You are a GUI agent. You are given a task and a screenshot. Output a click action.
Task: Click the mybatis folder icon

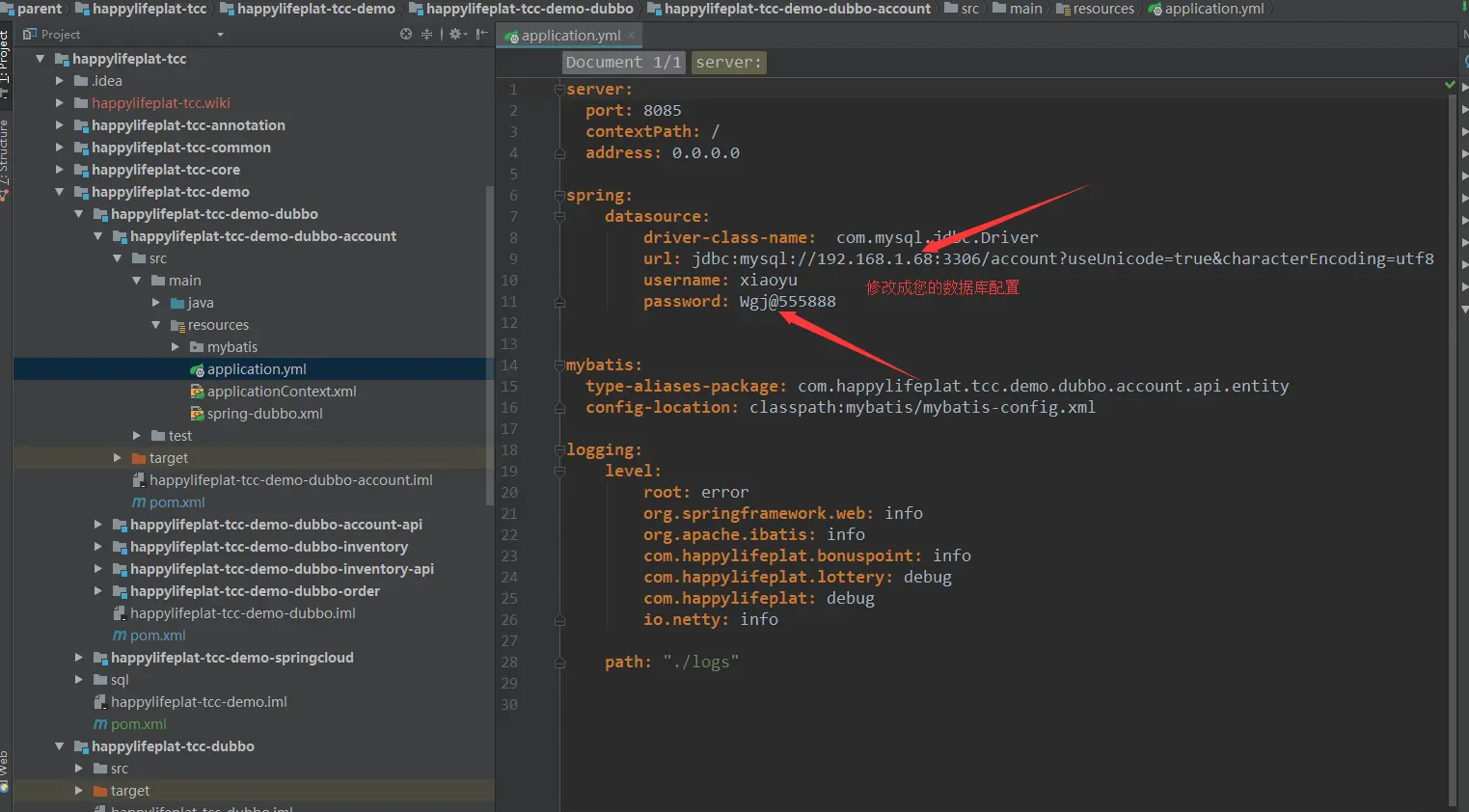point(197,347)
